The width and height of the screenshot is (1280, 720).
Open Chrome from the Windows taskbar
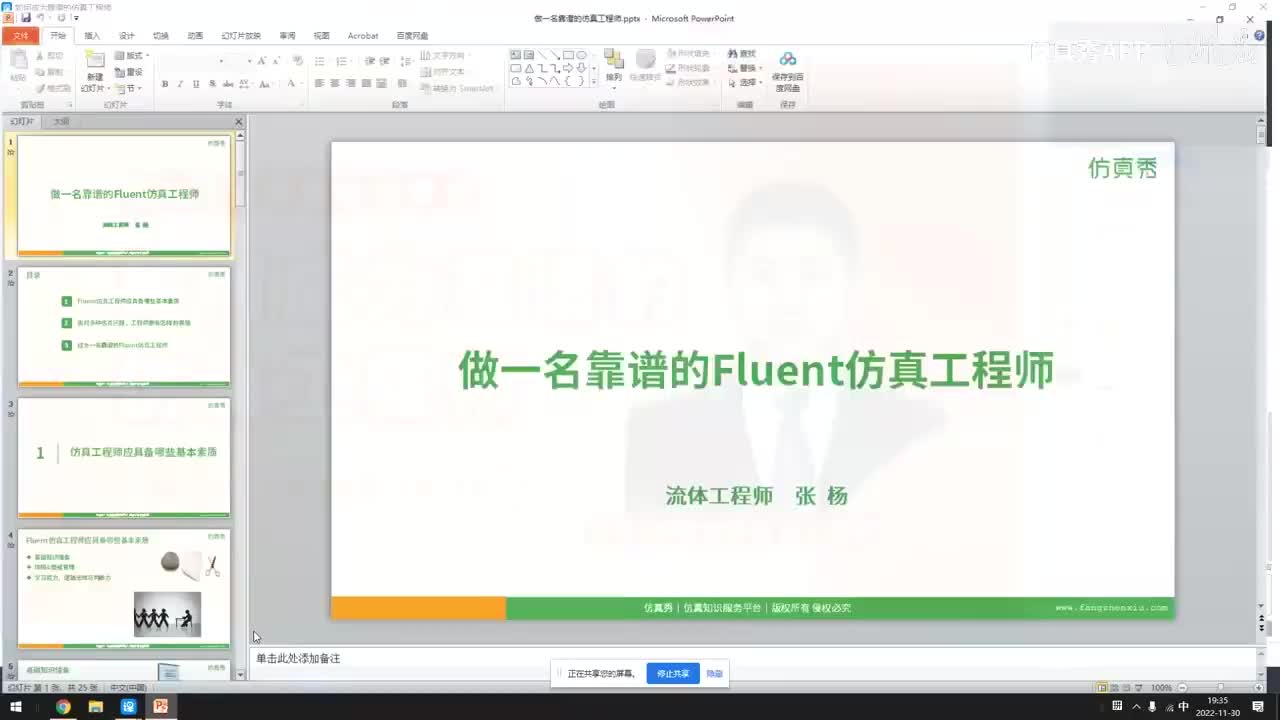click(x=63, y=707)
